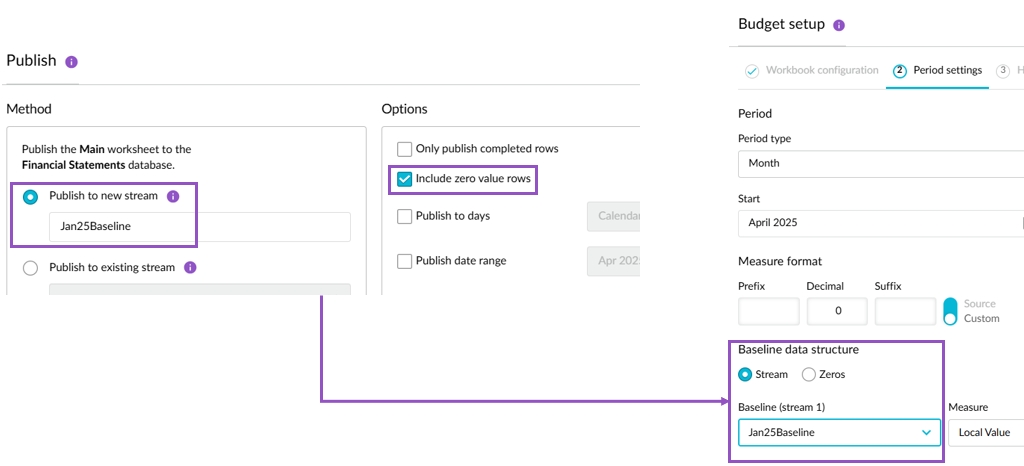Select the Zeros baseline radio button
This screenshot has height=466, width=1024.
(809, 375)
